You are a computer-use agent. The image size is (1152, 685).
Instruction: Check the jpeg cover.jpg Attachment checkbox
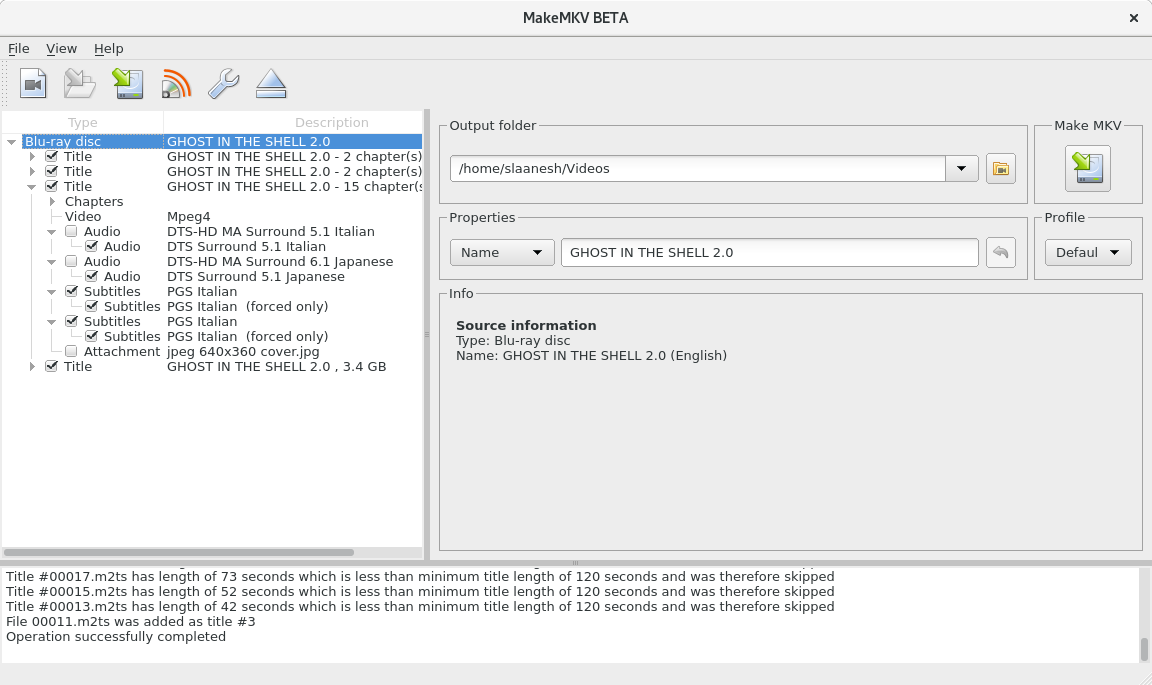[x=71, y=352]
